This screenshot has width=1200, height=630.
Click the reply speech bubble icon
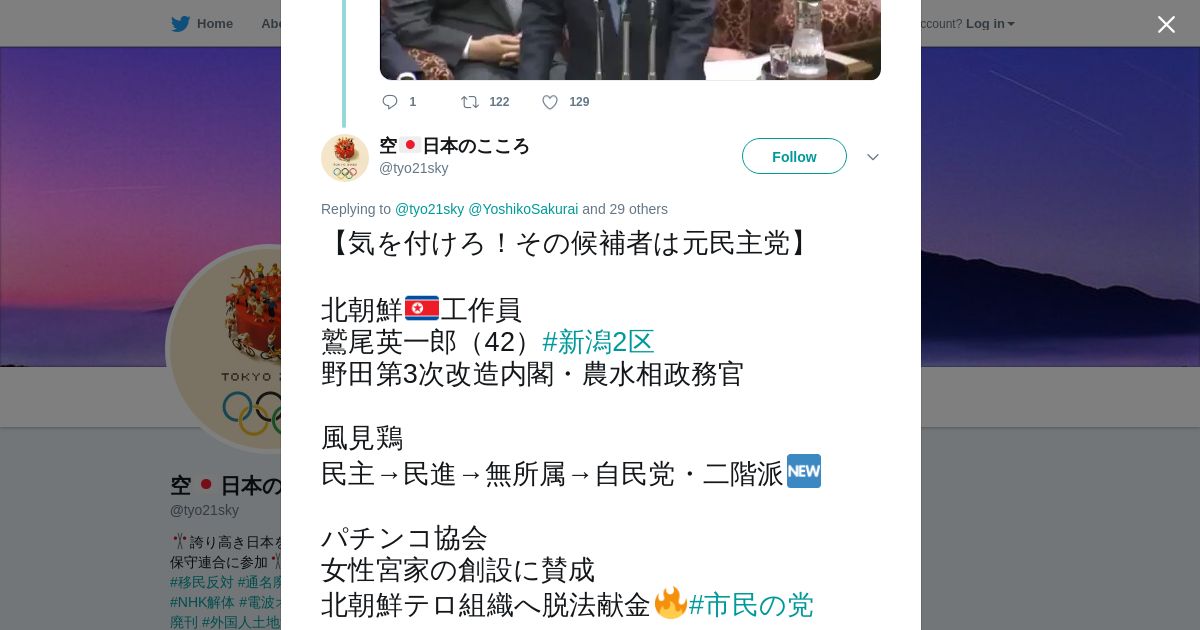pos(390,102)
